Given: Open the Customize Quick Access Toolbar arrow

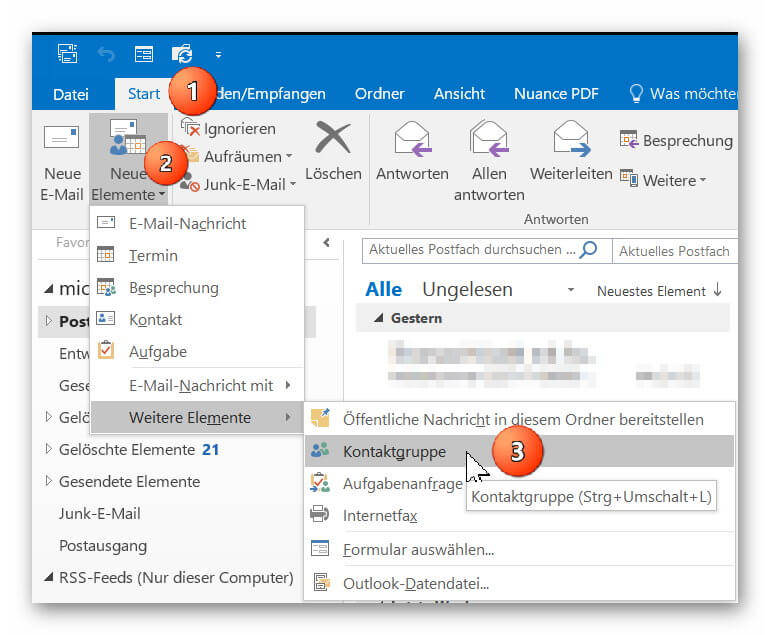Looking at the screenshot, I should pos(219,55).
